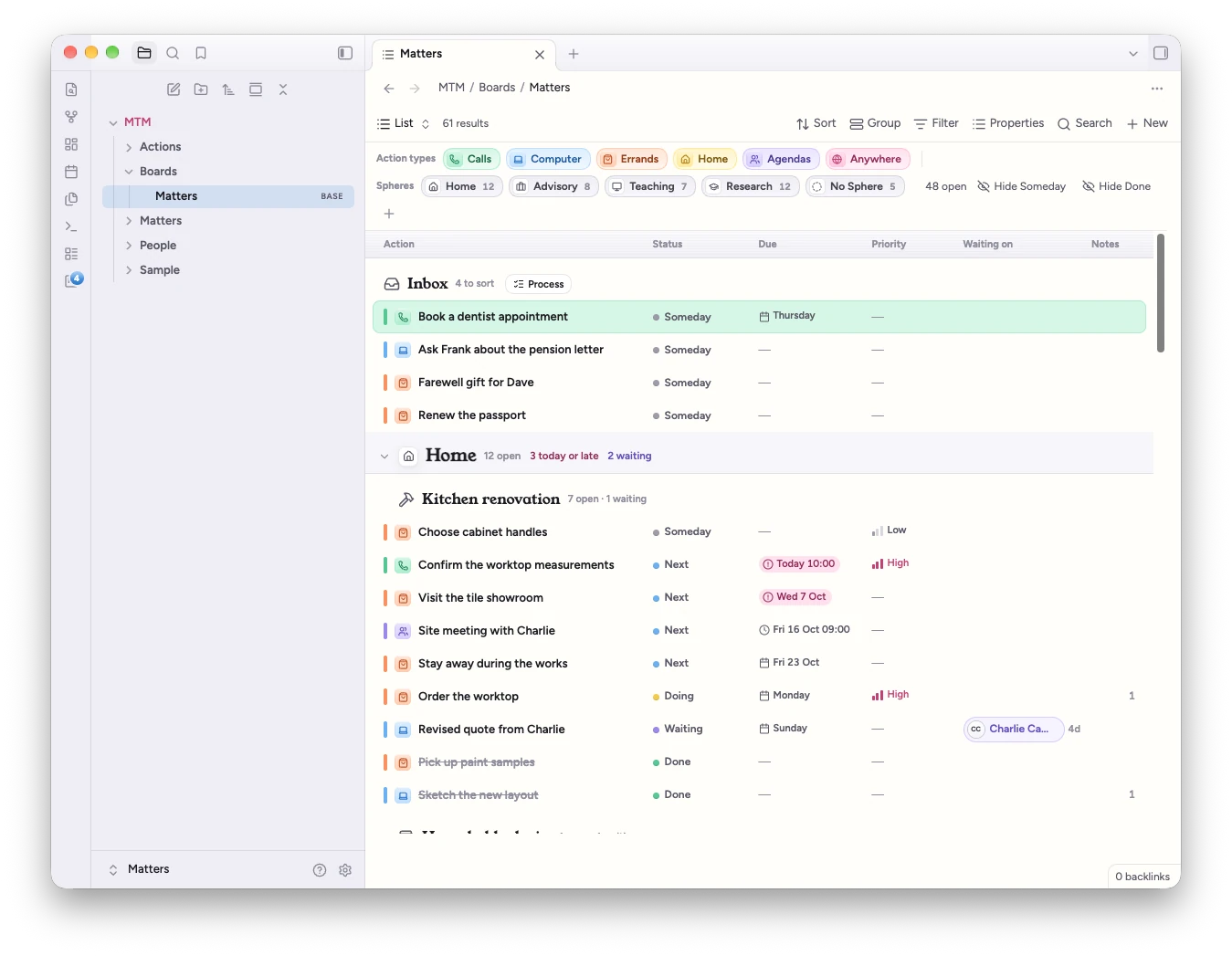
Task: Open the Properties menu
Action: tap(1008, 123)
